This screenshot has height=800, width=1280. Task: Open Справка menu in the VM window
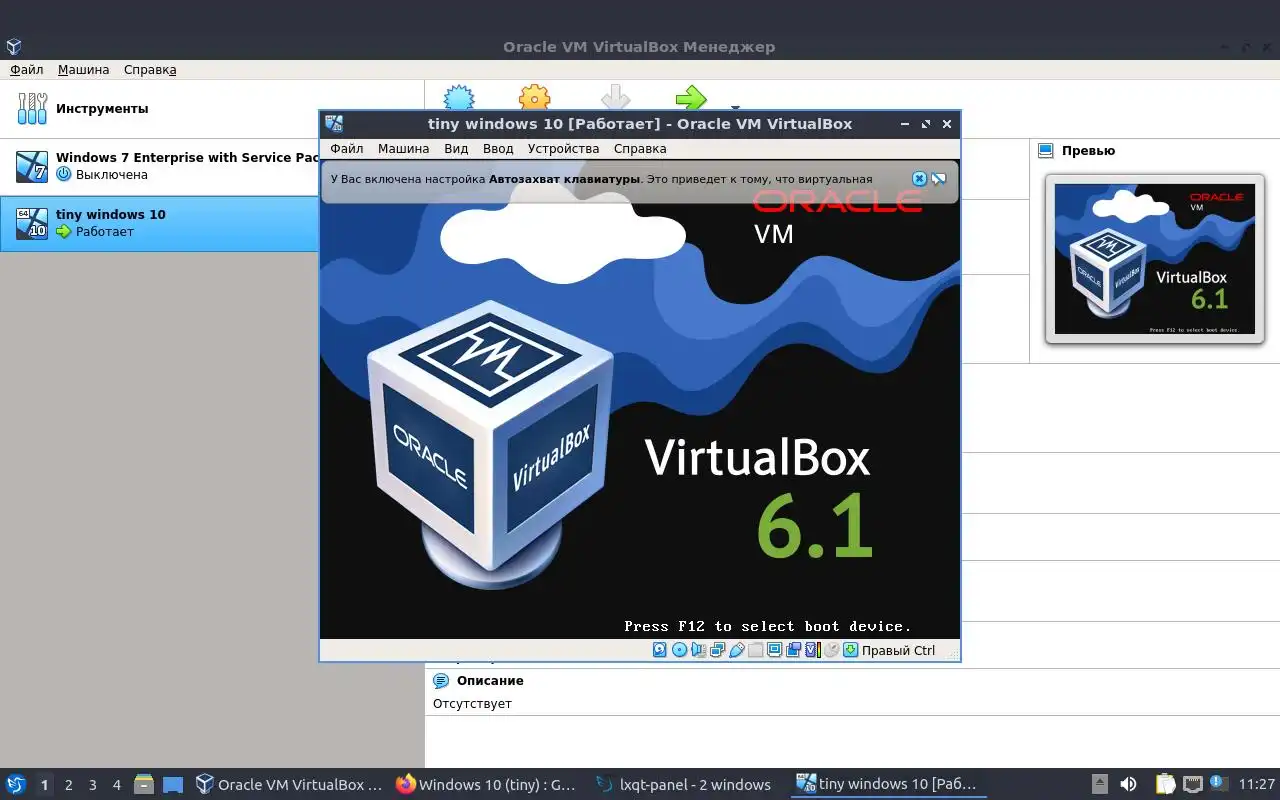(x=640, y=148)
